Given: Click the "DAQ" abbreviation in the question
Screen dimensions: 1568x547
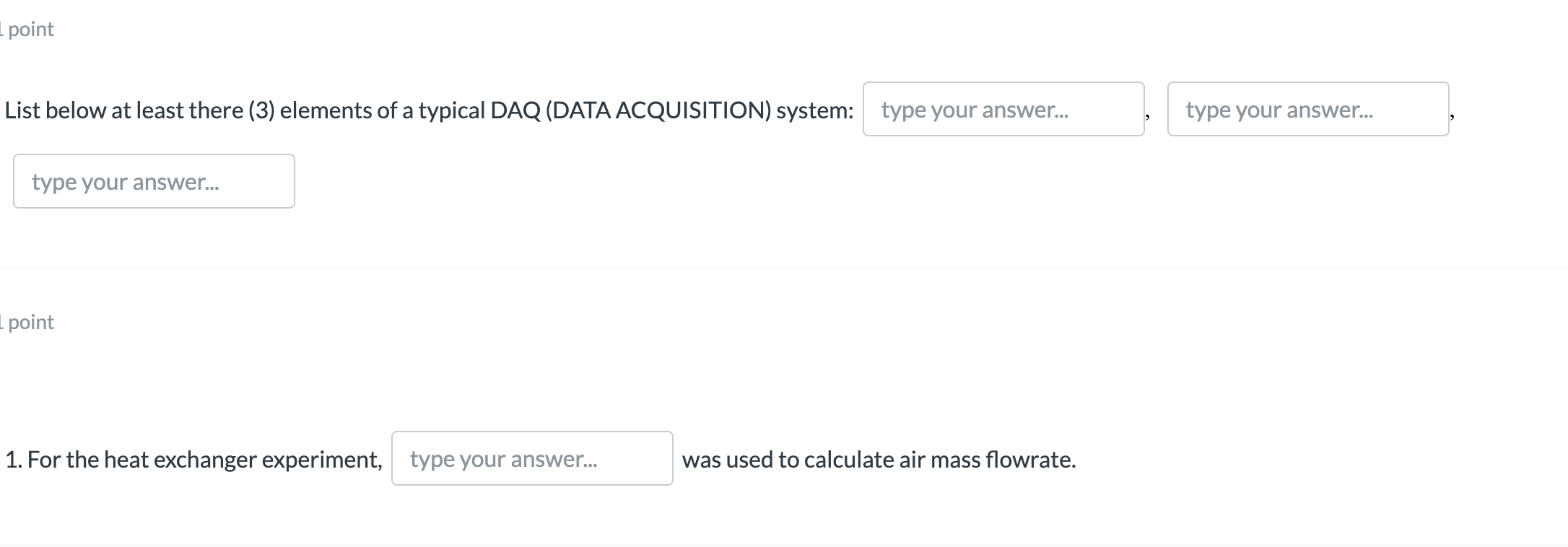Looking at the screenshot, I should pos(515,110).
